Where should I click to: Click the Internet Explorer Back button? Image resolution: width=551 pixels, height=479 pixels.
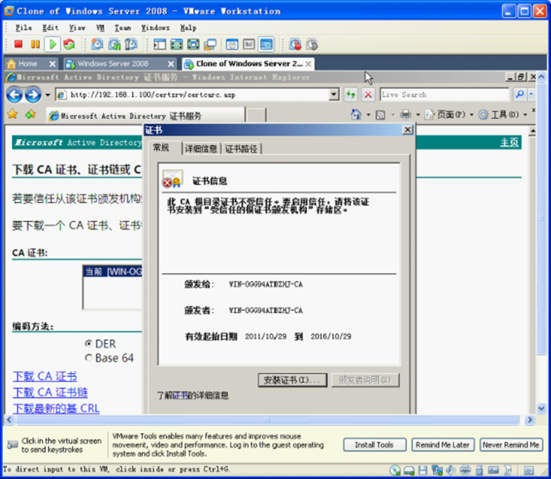pyautogui.click(x=15, y=95)
